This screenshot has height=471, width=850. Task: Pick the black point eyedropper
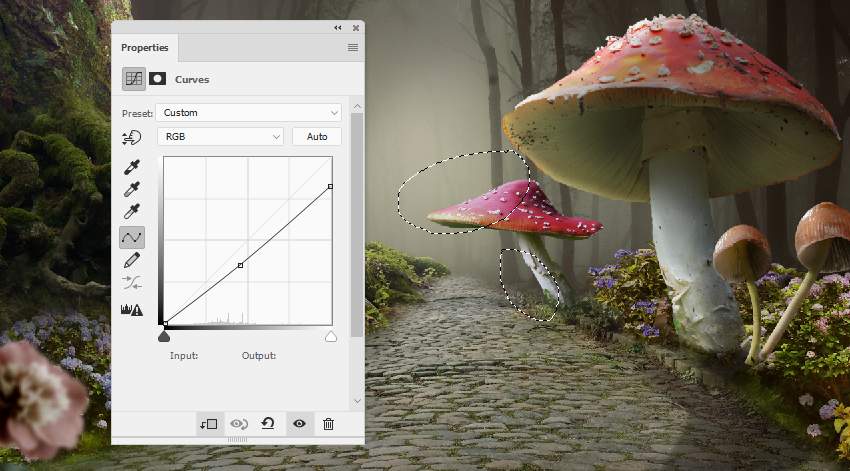point(132,167)
